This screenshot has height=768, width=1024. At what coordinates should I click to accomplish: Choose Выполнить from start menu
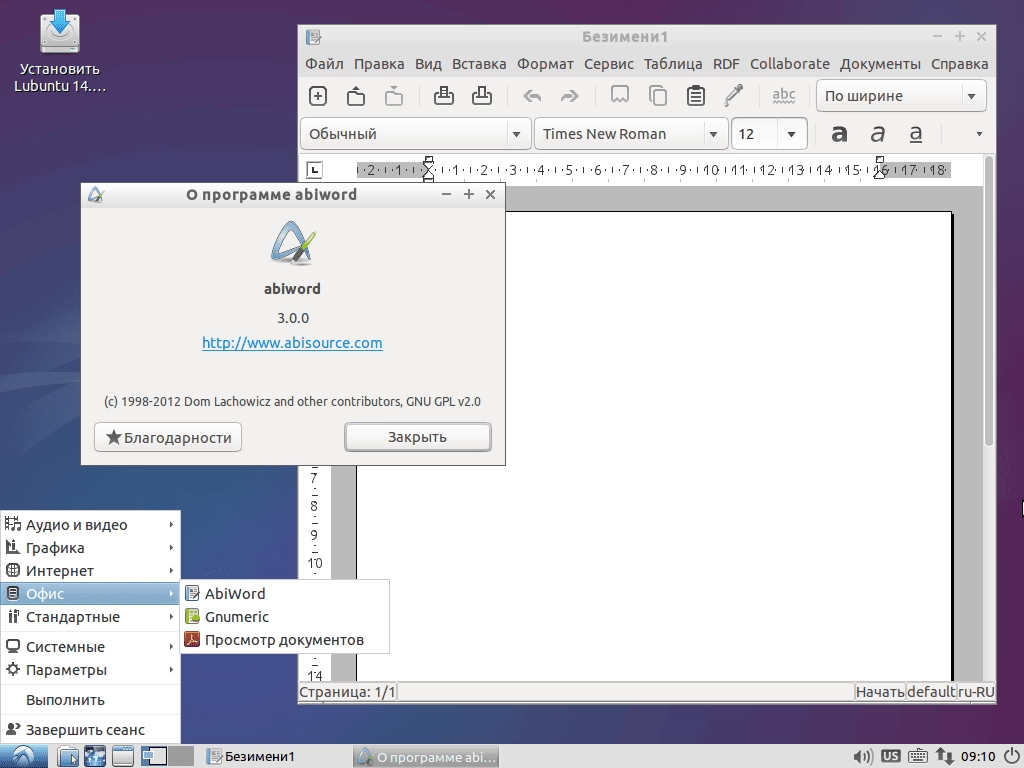(x=90, y=699)
